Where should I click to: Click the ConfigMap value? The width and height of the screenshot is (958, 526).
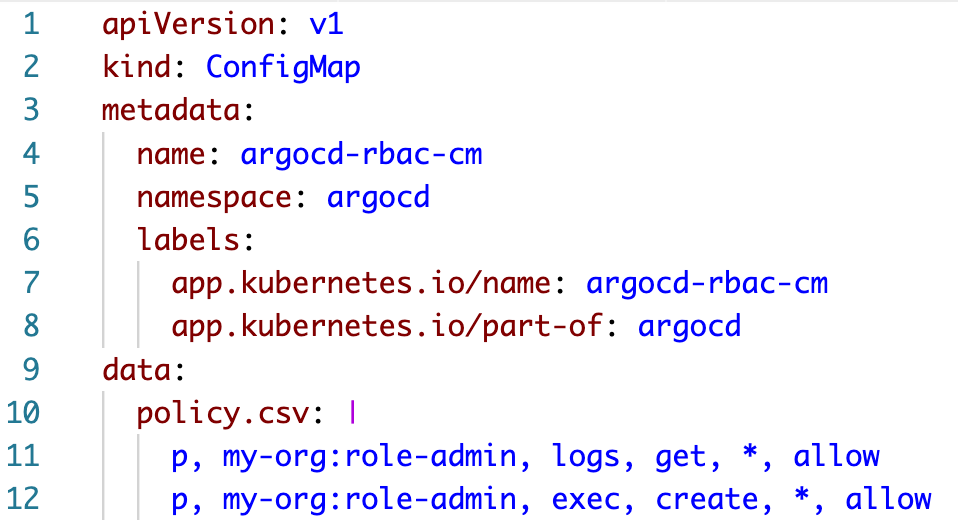pos(283,68)
